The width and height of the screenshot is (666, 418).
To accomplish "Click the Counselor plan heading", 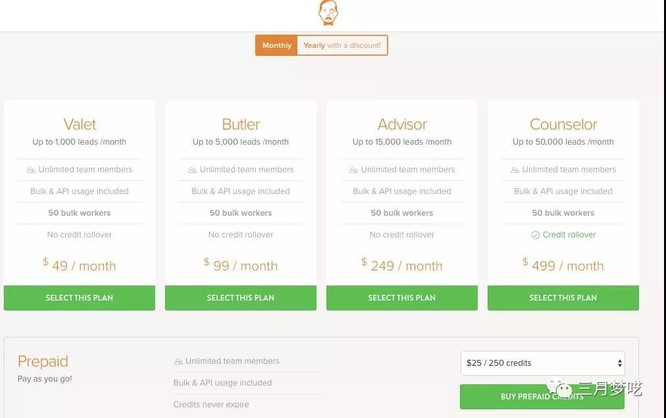I will pyautogui.click(x=563, y=125).
